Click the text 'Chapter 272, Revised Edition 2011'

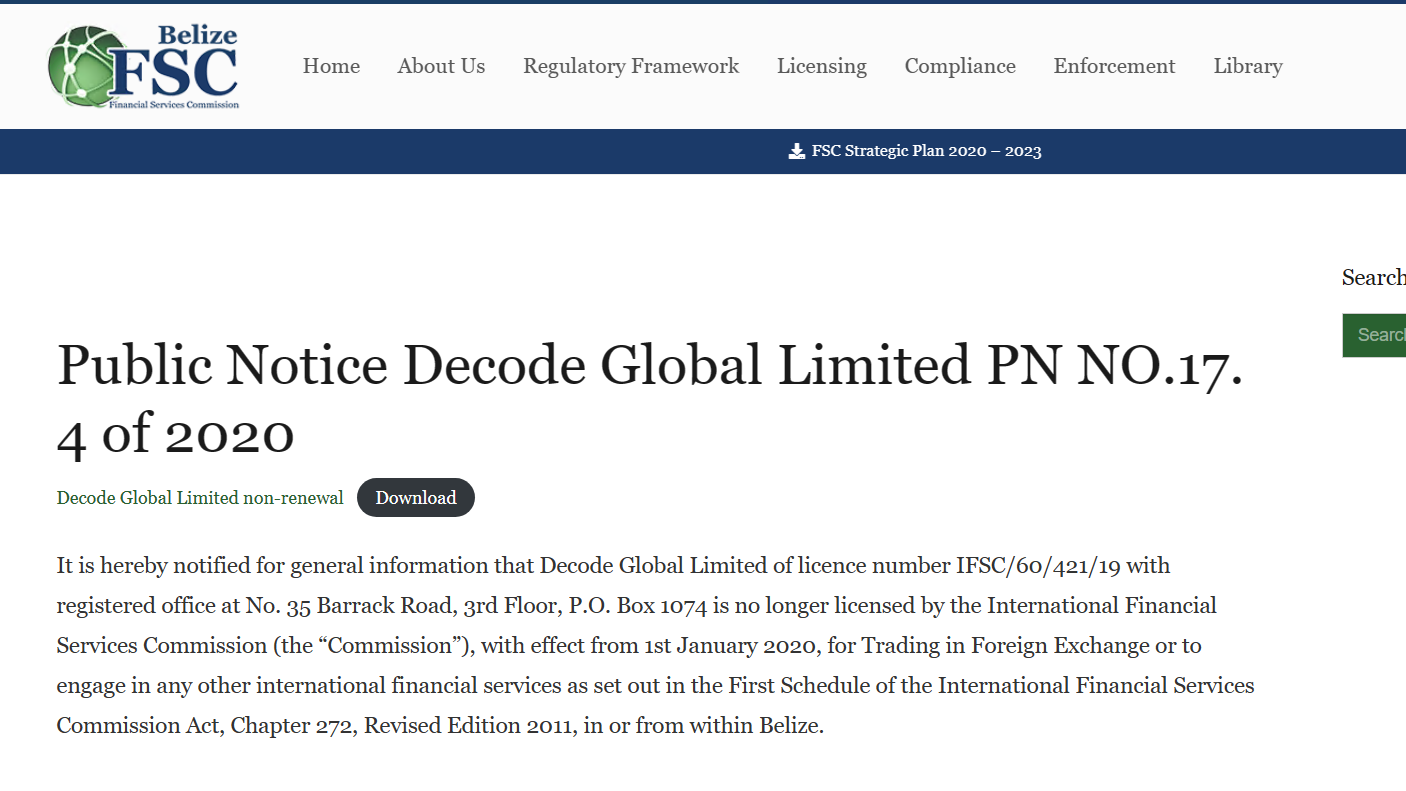(x=403, y=725)
